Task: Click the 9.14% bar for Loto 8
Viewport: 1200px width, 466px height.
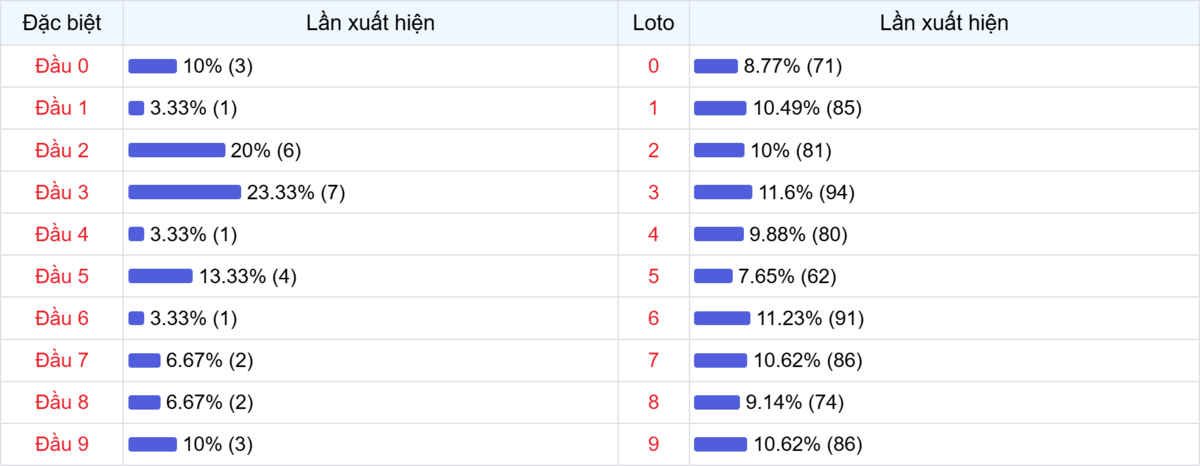Action: point(716,402)
